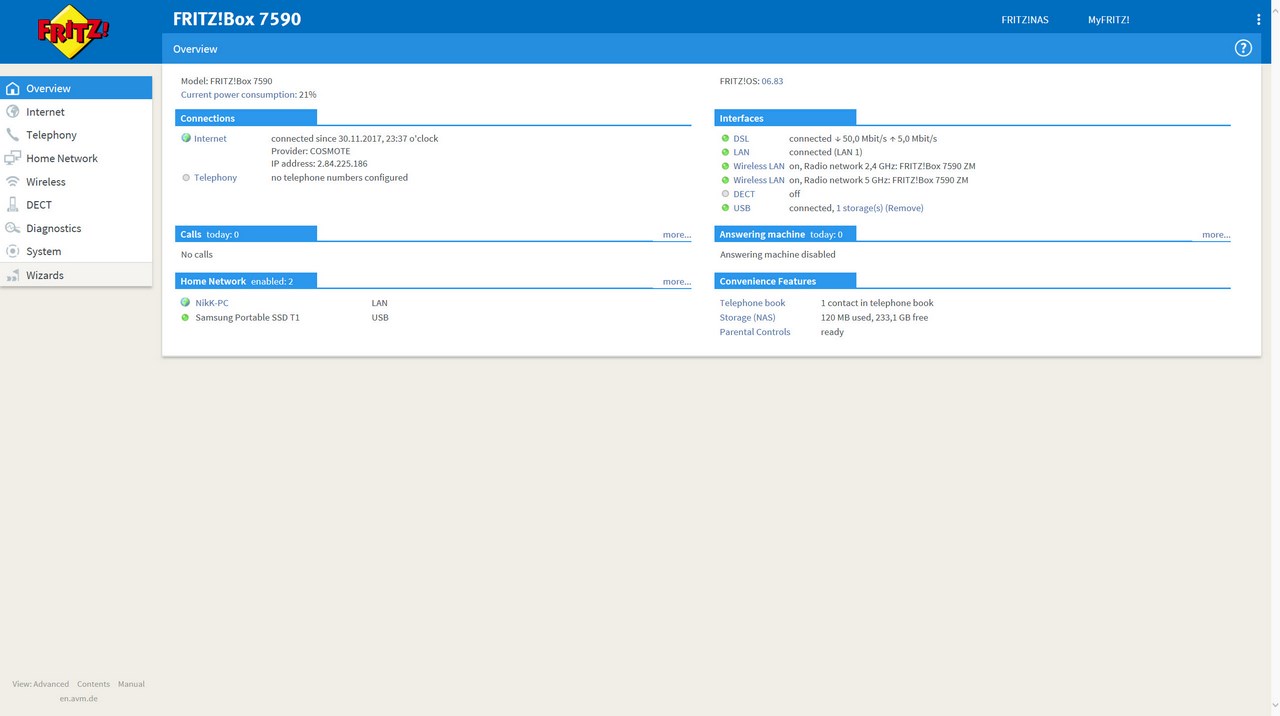Switch View: Advanced in footer
The height and width of the screenshot is (716, 1280).
click(x=41, y=684)
